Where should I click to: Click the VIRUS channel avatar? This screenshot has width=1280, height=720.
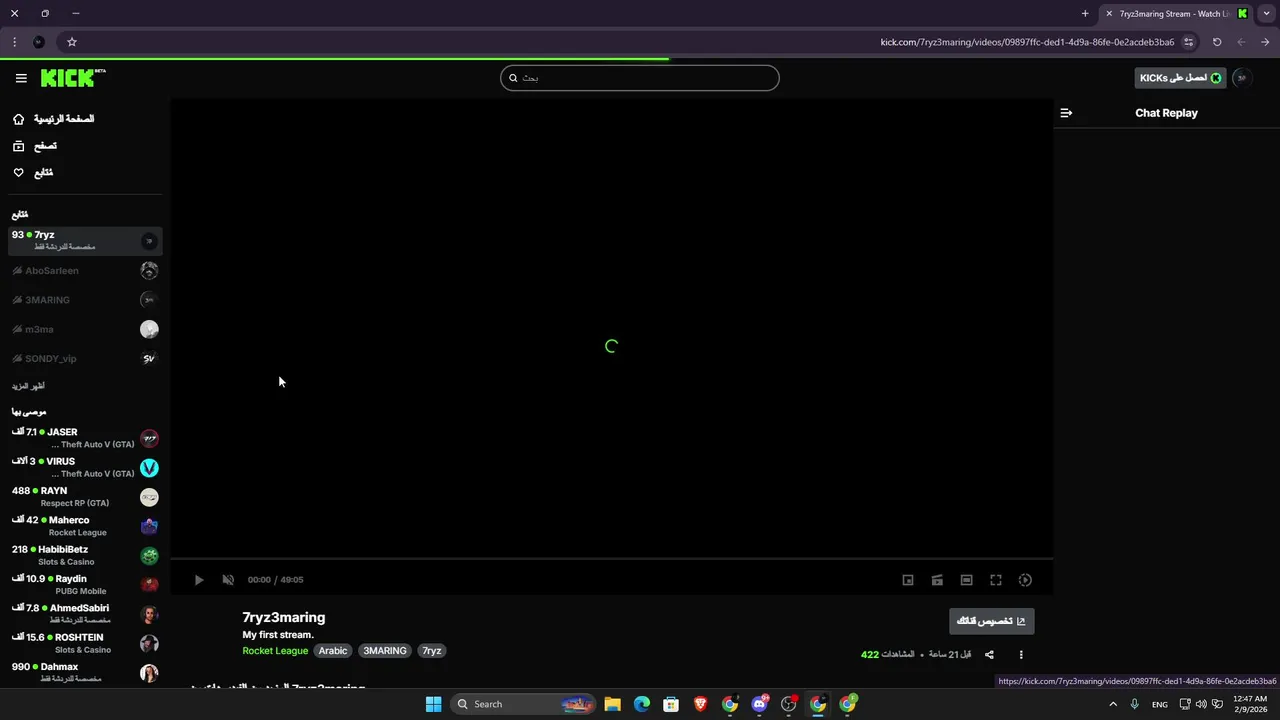point(149,468)
